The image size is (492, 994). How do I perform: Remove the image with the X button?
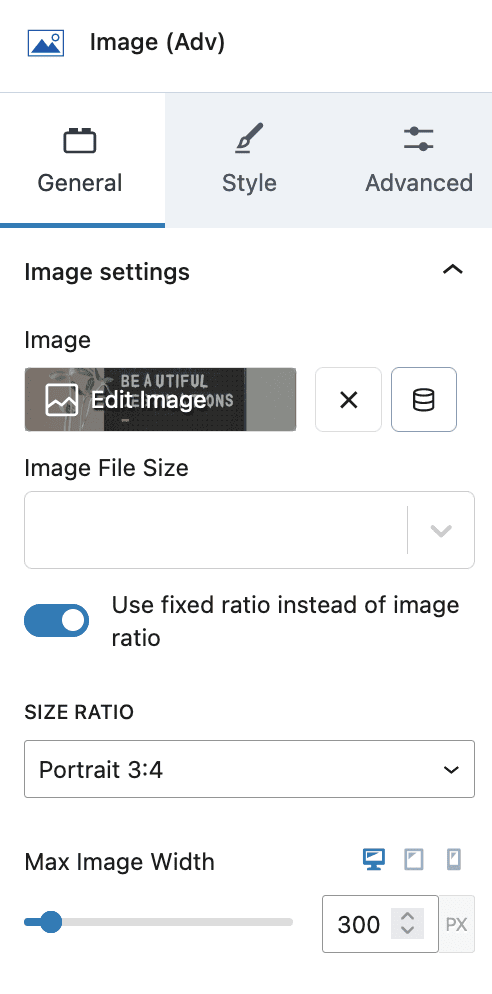tap(349, 400)
